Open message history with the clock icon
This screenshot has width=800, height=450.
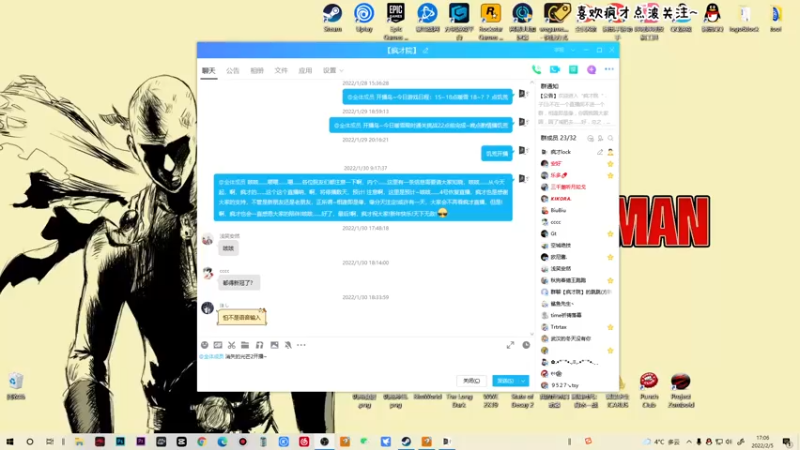(x=526, y=345)
